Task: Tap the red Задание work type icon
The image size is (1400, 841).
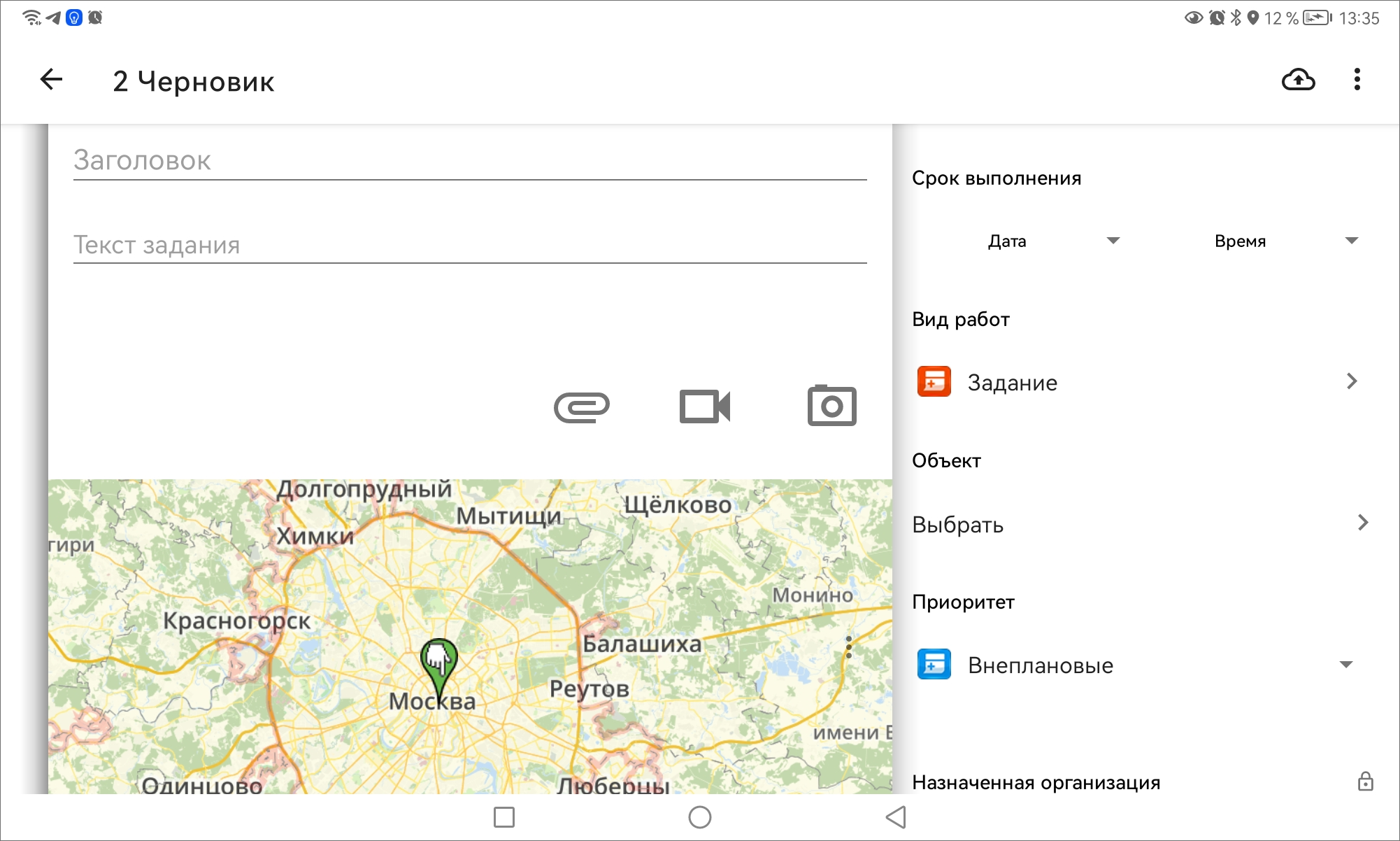Action: 934,382
